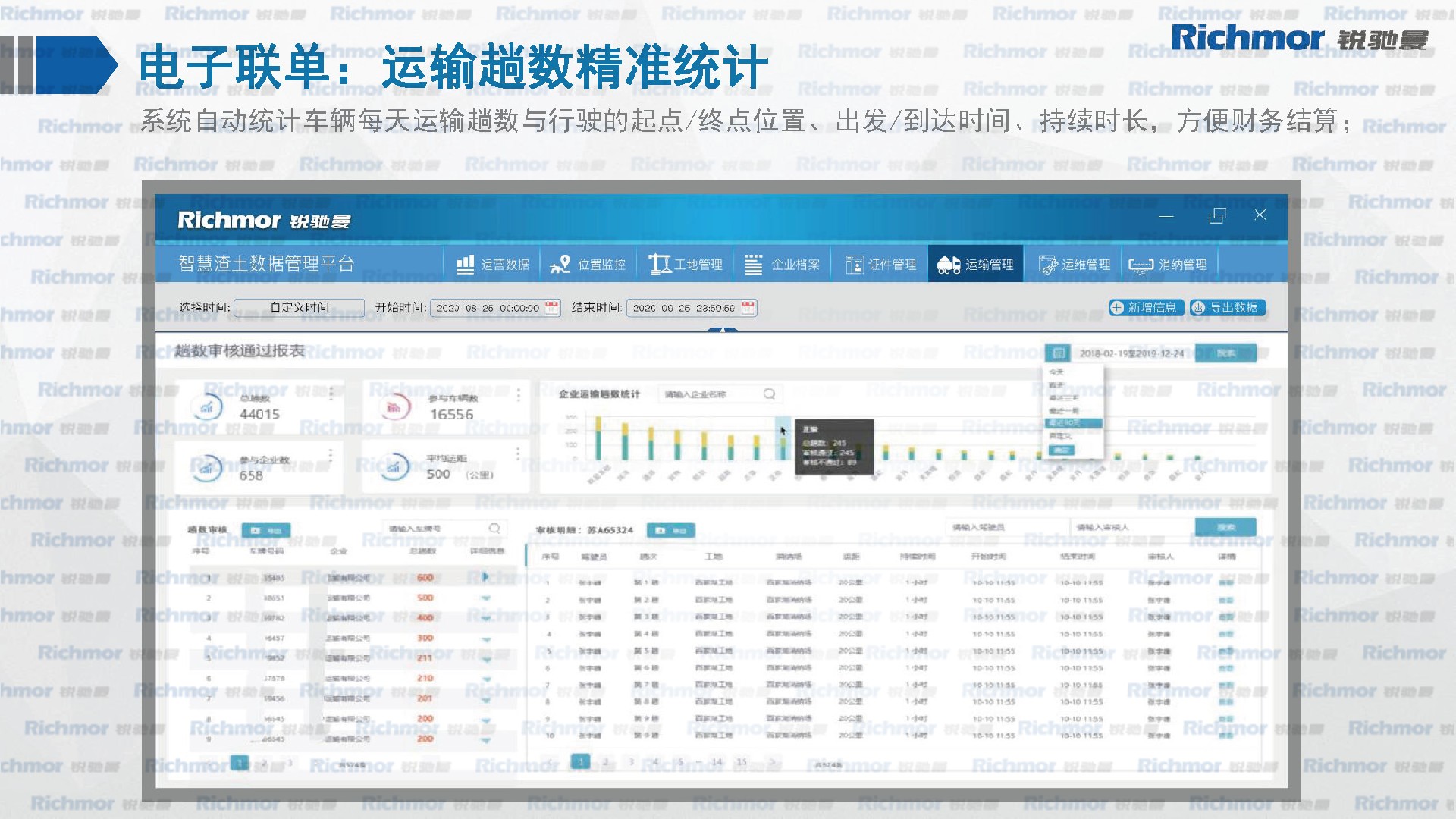Click the 运输管理 truck icon
Viewport: 1456px width, 819px height.
pyautogui.click(x=949, y=264)
